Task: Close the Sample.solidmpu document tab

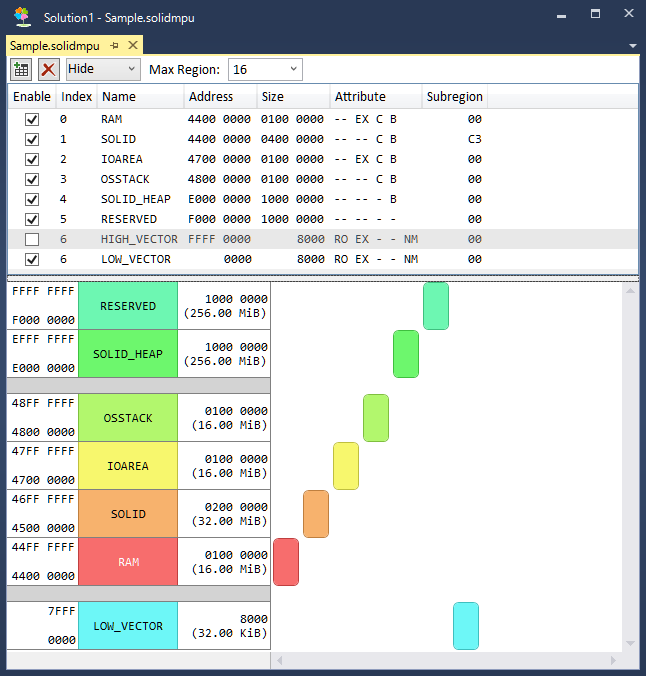Action: point(132,46)
